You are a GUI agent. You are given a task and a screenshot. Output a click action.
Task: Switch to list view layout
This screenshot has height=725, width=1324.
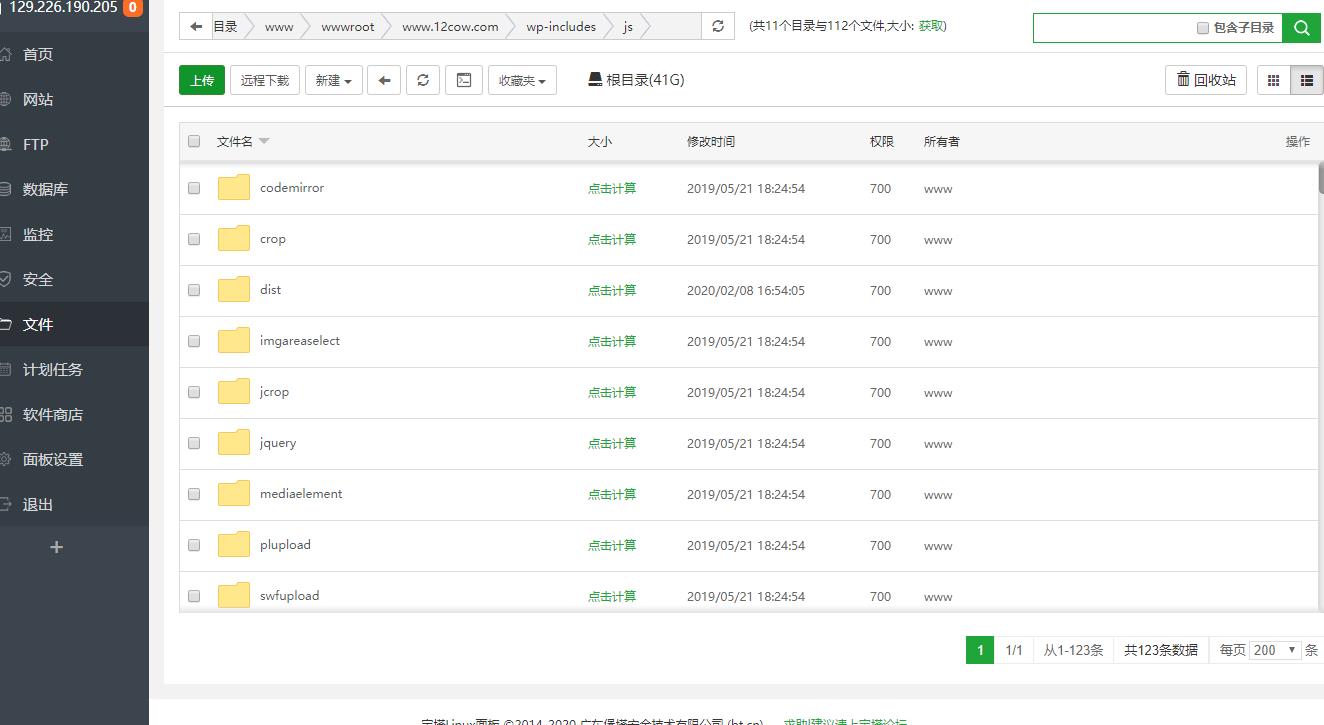point(1306,80)
